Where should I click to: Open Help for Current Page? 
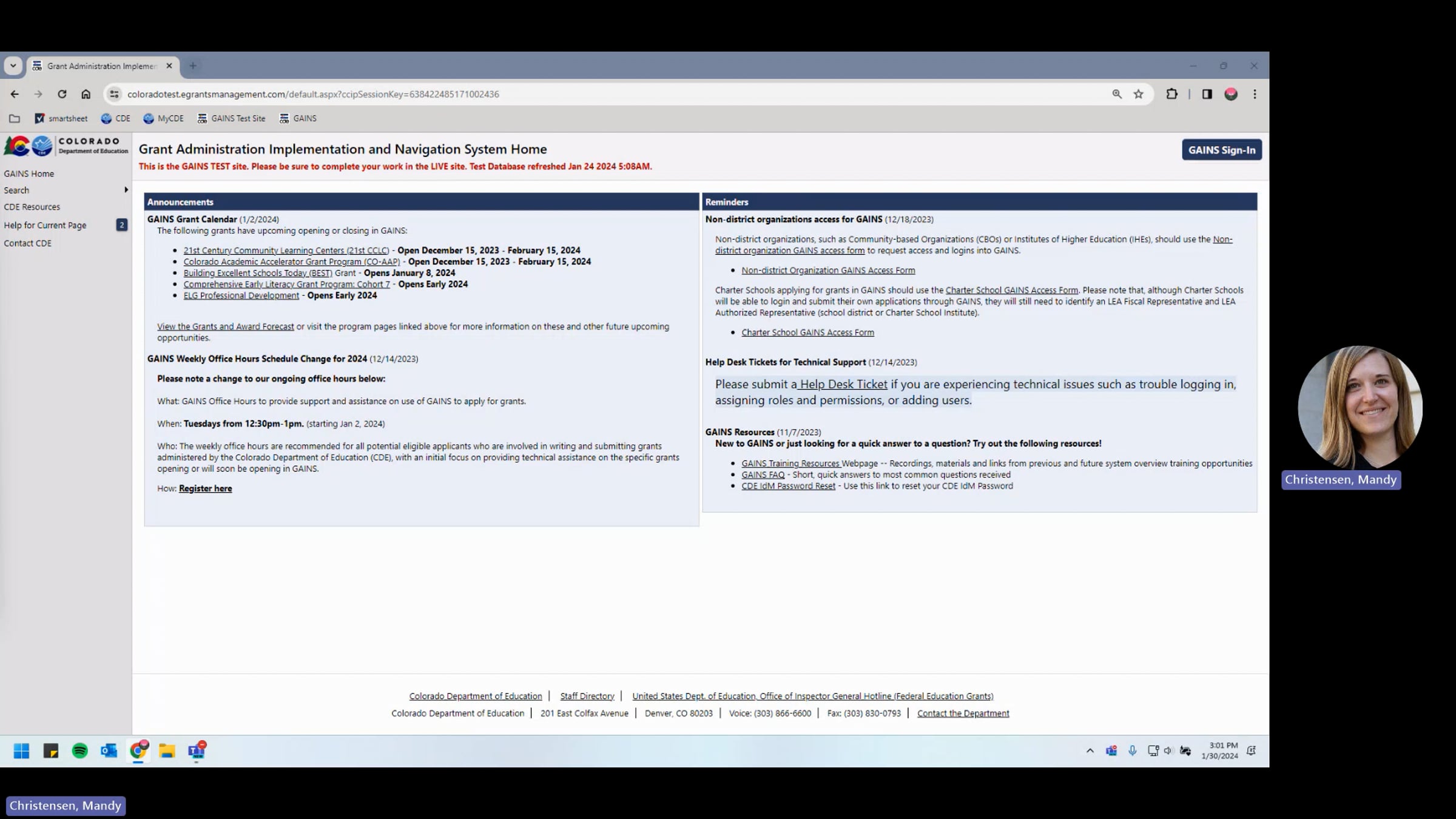pyautogui.click(x=45, y=225)
